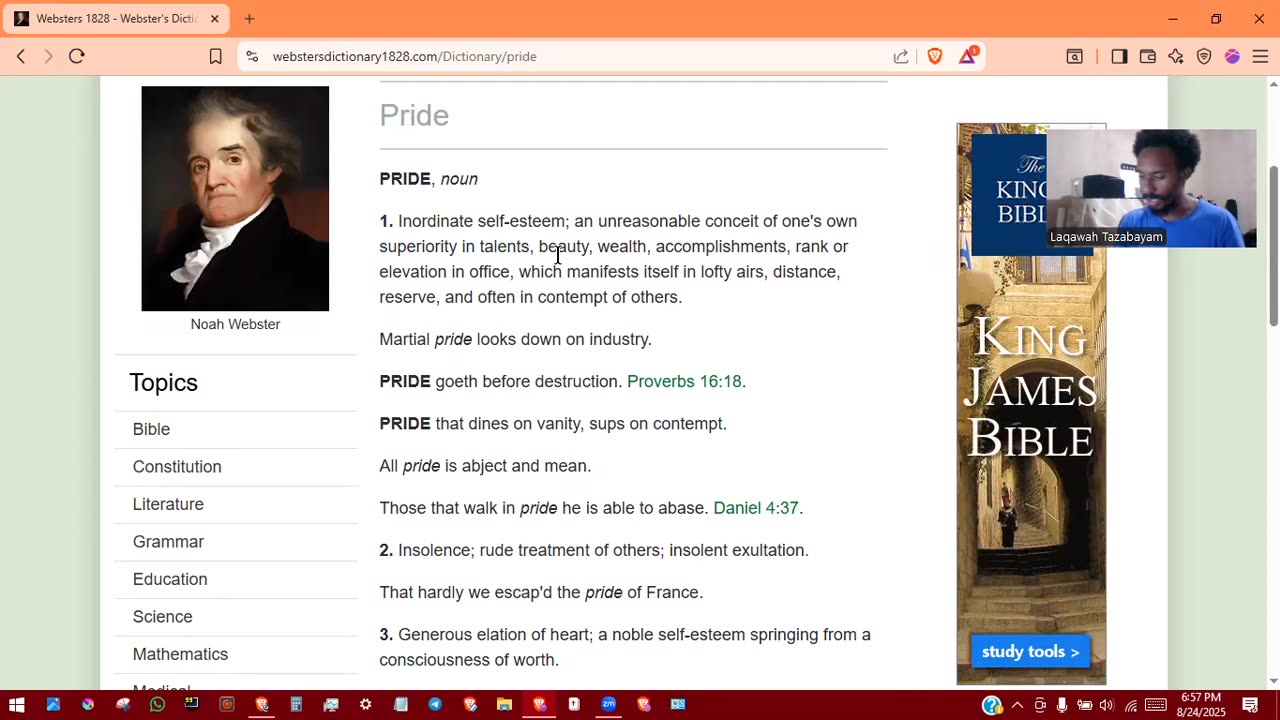Screen dimensions: 1280x720
Task: Open Brave VPN shield icon
Action: 1204,57
